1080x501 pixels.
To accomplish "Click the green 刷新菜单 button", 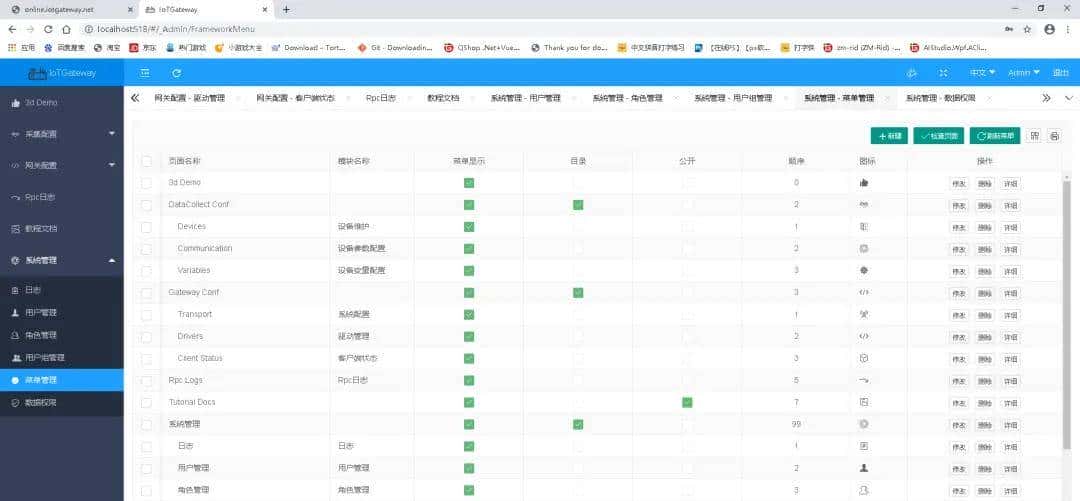I will [x=995, y=136].
